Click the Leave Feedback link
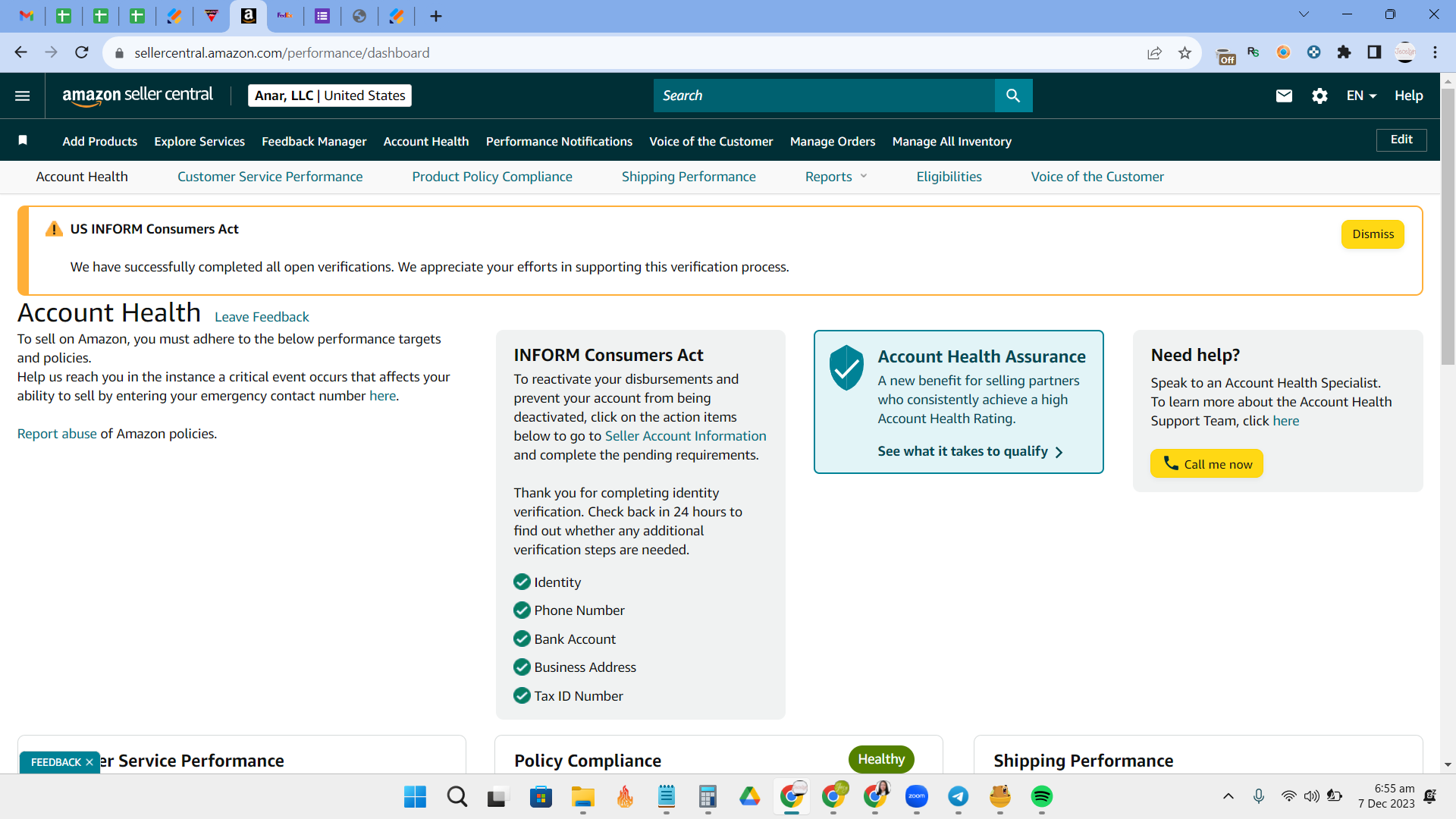This screenshot has height=819, width=1456. pos(262,317)
